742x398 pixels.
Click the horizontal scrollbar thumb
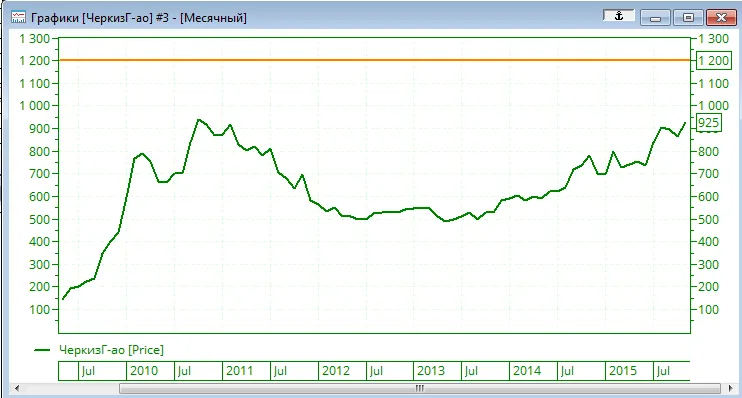[420, 389]
